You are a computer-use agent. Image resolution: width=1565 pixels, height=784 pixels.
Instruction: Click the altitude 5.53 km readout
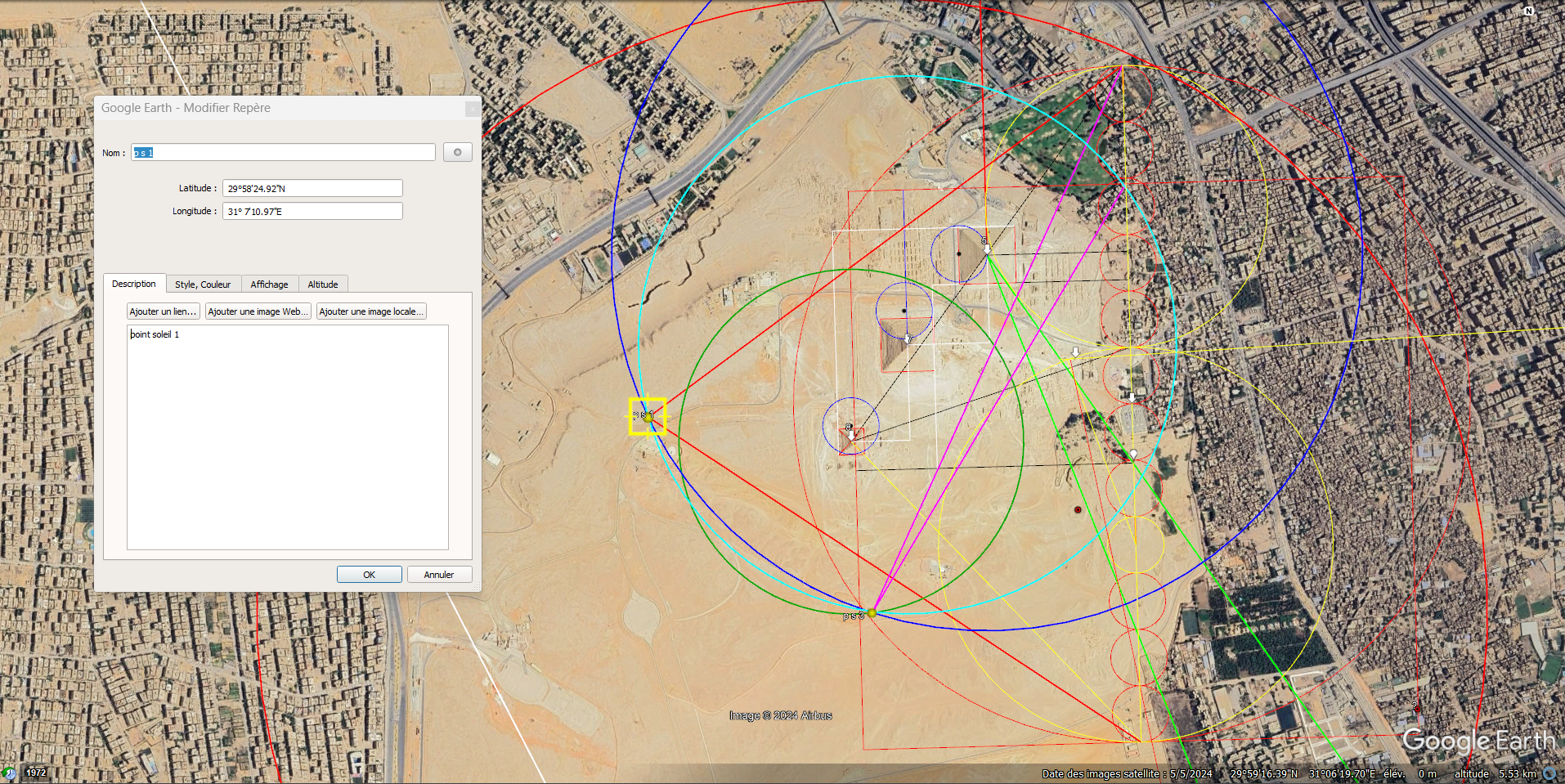[x=1495, y=773]
